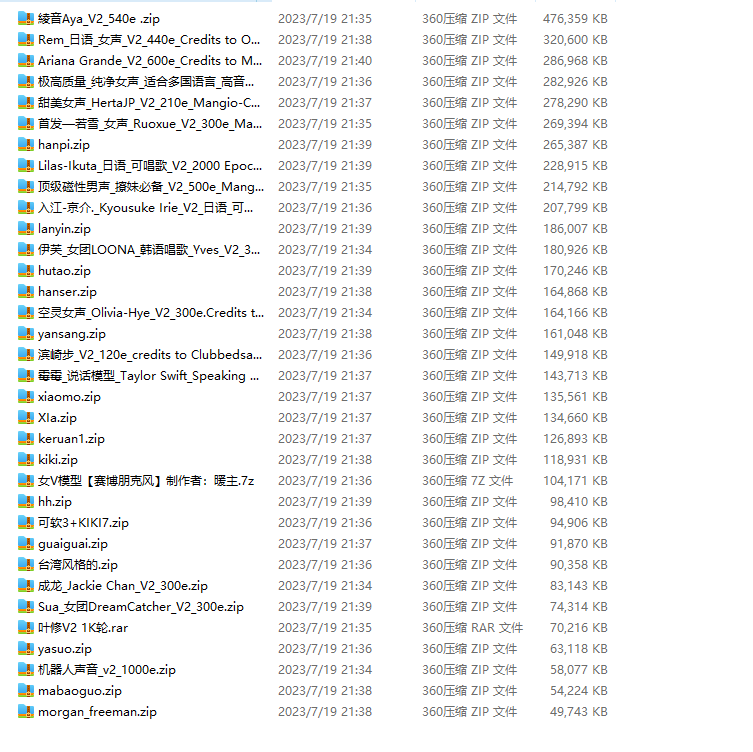Select the 顶级磁性男声 file name
Viewport: 753px width, 752px height.
(x=151, y=187)
